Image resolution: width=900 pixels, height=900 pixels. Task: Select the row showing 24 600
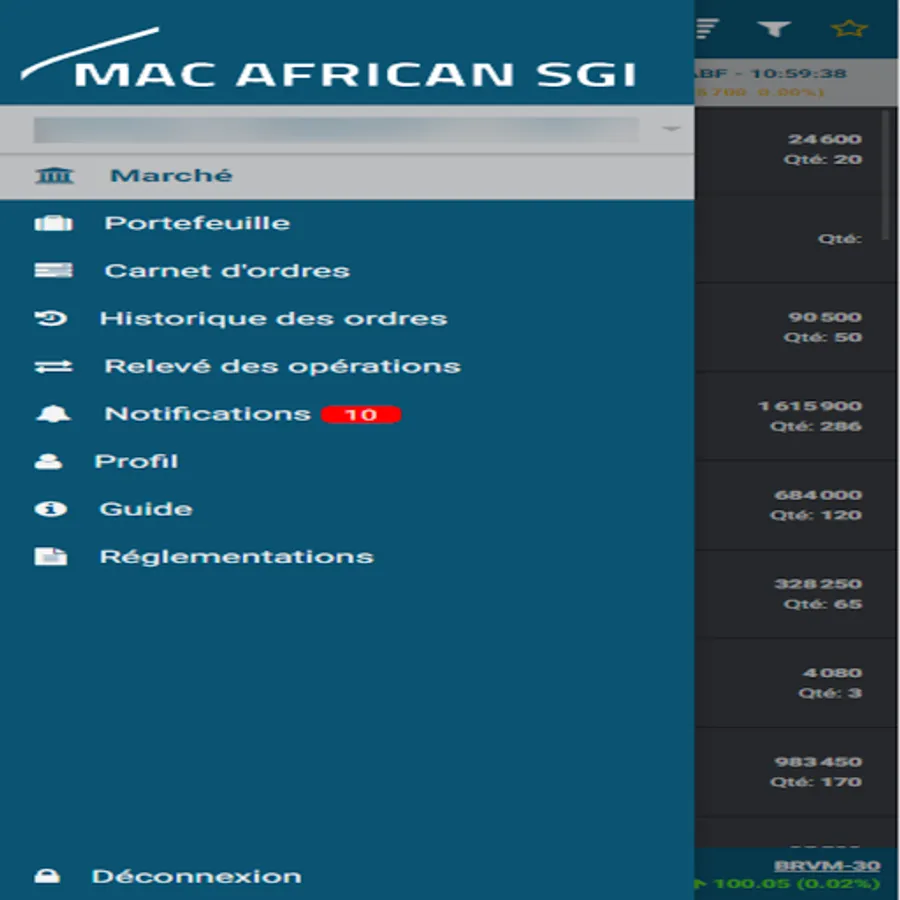point(795,149)
